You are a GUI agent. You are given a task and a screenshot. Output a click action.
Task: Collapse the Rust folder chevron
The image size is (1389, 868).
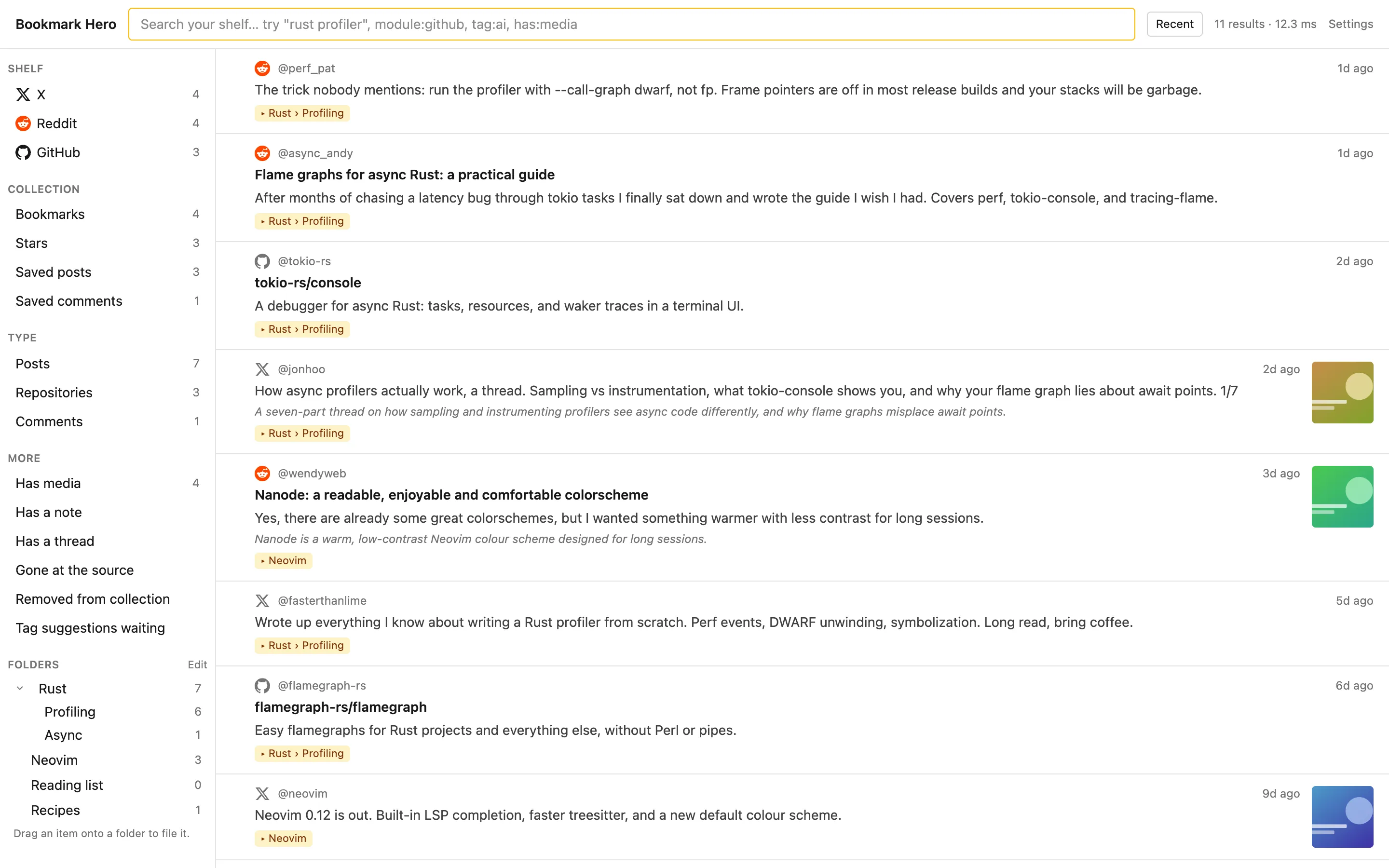[x=19, y=688]
